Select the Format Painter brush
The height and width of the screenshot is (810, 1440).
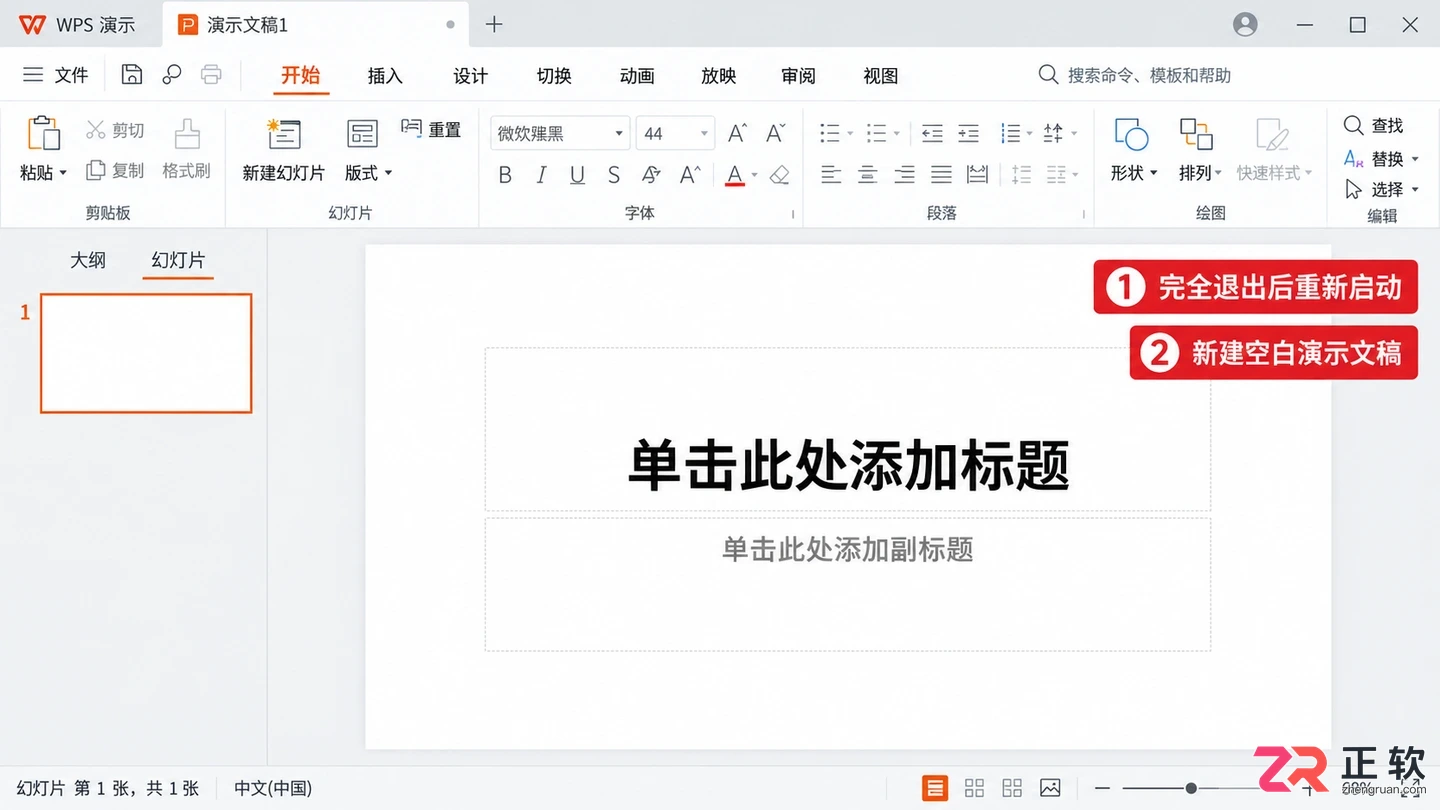coord(187,150)
